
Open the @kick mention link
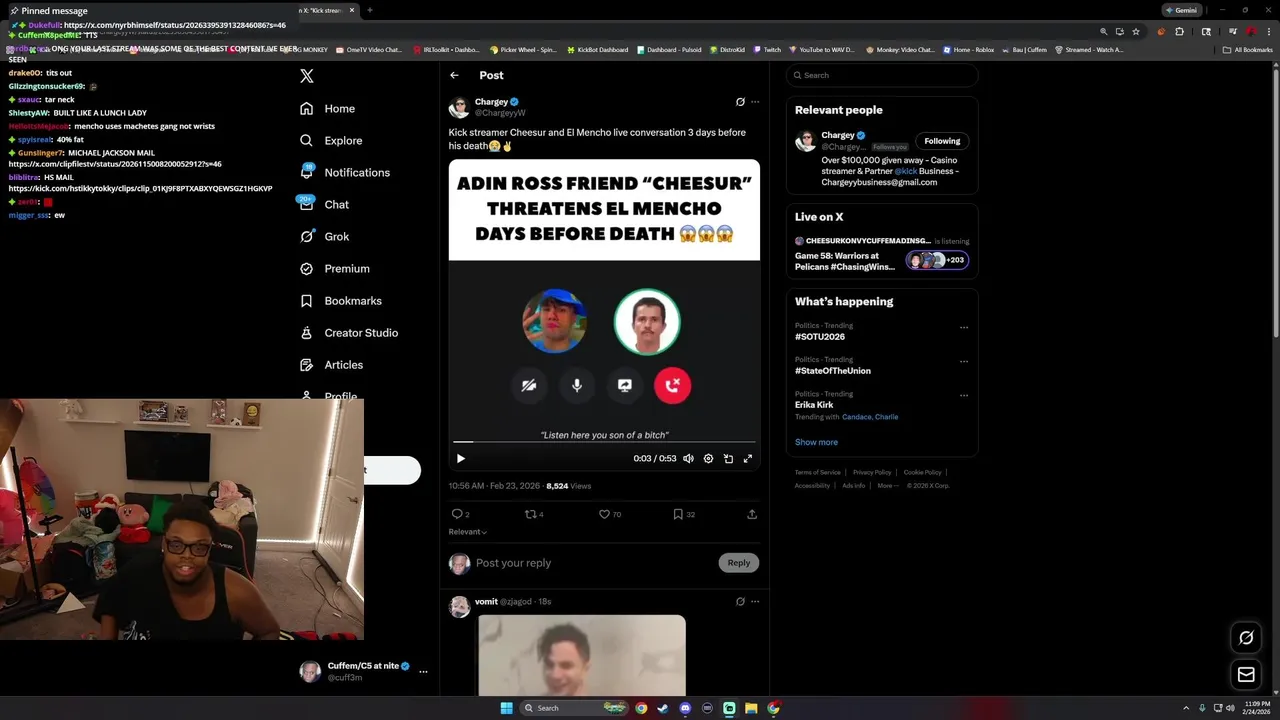[x=905, y=171]
